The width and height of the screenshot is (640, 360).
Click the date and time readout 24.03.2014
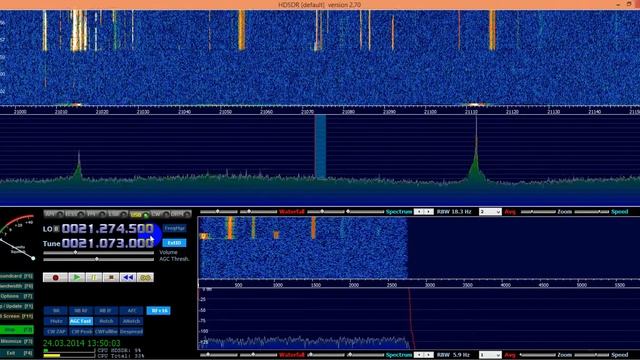(x=82, y=343)
